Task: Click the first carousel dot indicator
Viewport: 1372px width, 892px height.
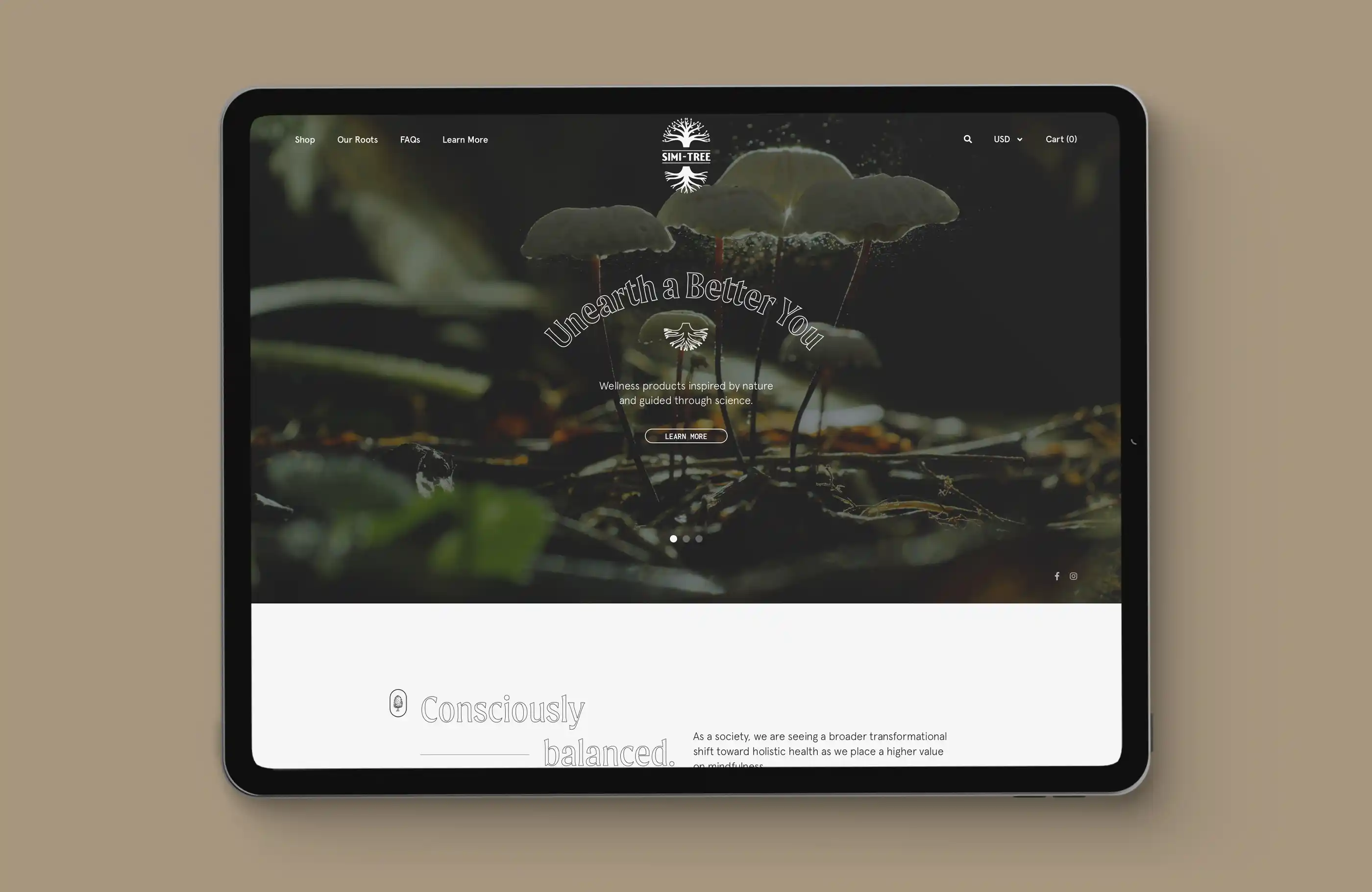Action: pyautogui.click(x=673, y=539)
